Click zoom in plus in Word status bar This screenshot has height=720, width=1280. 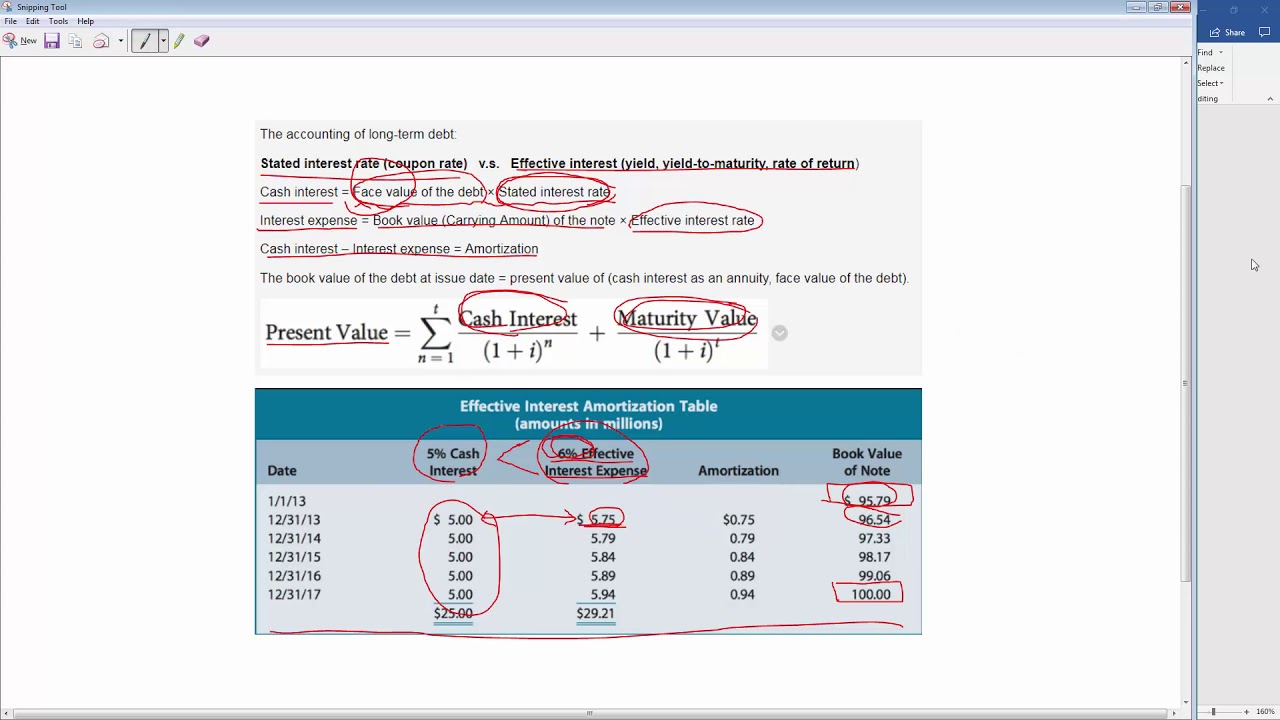coord(1246,711)
